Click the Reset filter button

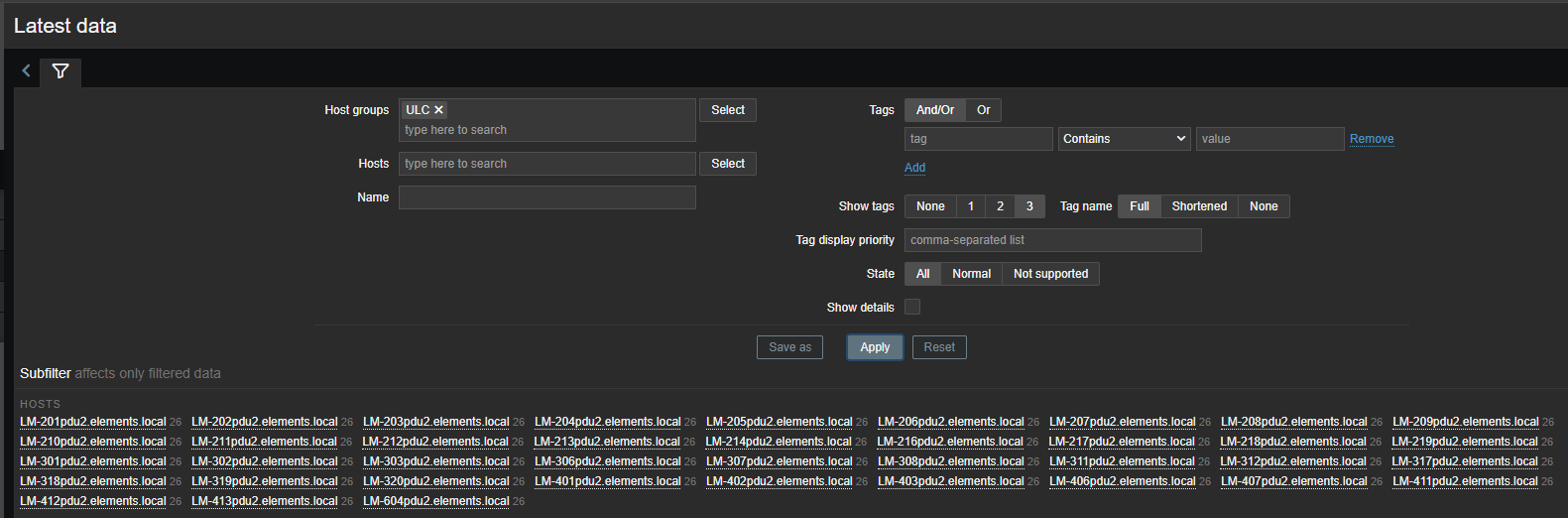point(938,347)
